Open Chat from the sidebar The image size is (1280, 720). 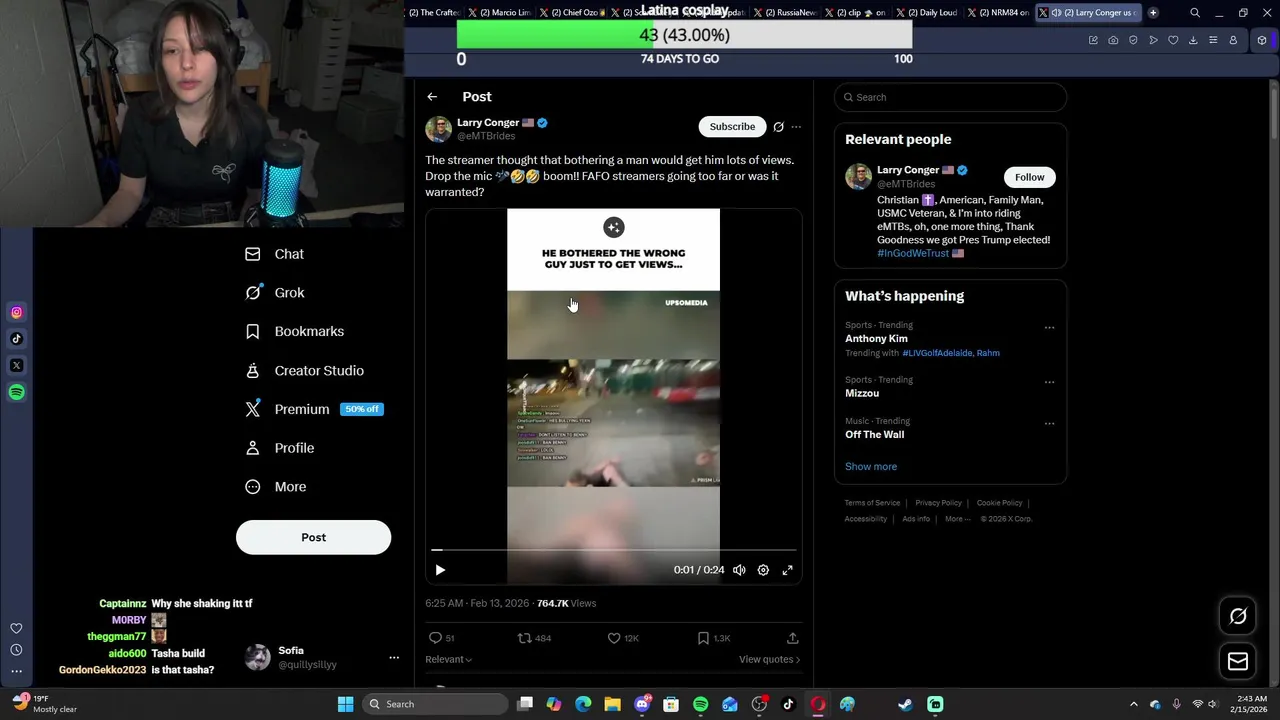tap(275, 254)
